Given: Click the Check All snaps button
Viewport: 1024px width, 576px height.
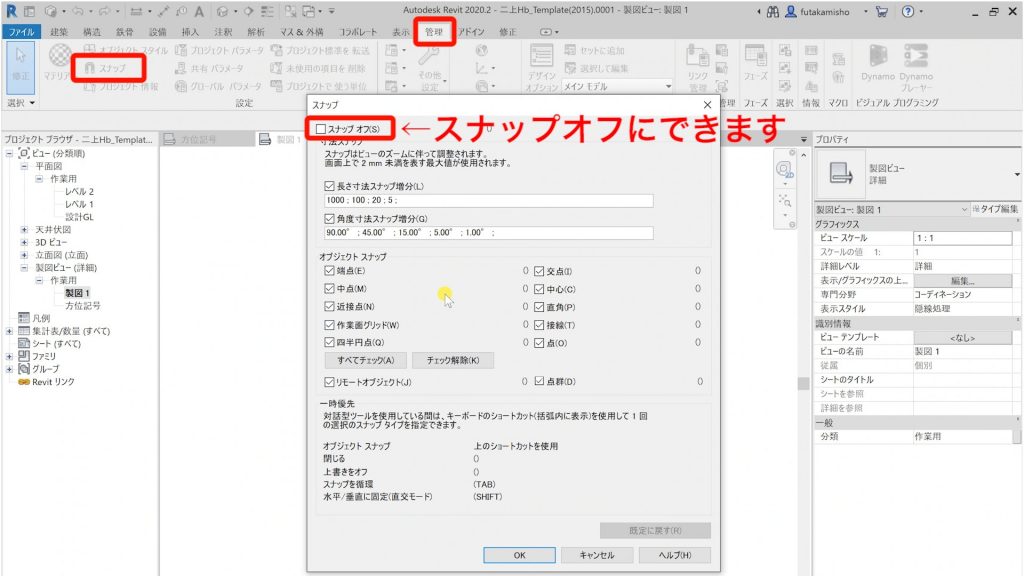Looking at the screenshot, I should pyautogui.click(x=365, y=361).
